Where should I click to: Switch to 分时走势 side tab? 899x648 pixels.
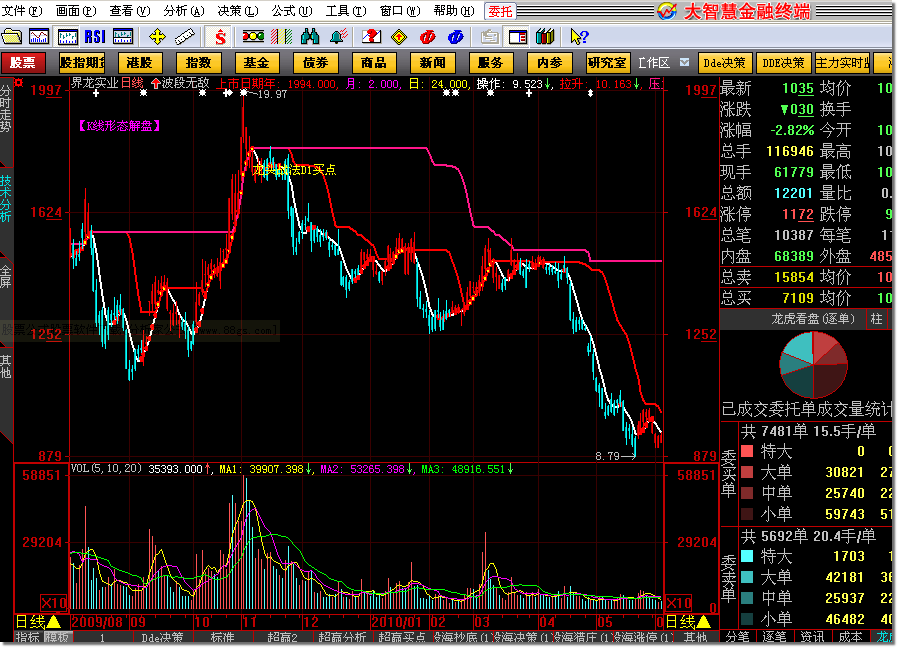(x=6, y=109)
